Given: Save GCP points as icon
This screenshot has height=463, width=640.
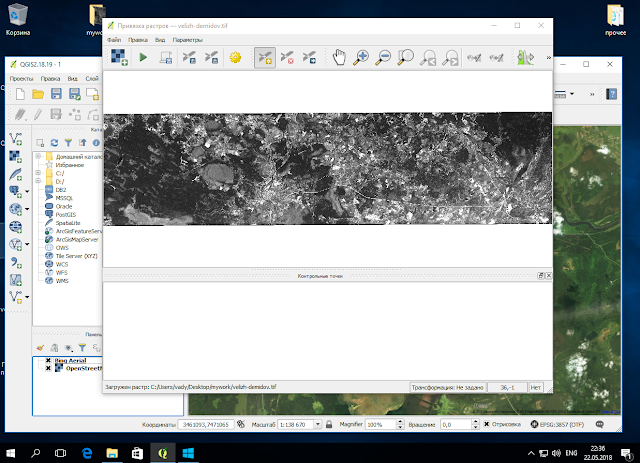Looking at the screenshot, I should 212,57.
